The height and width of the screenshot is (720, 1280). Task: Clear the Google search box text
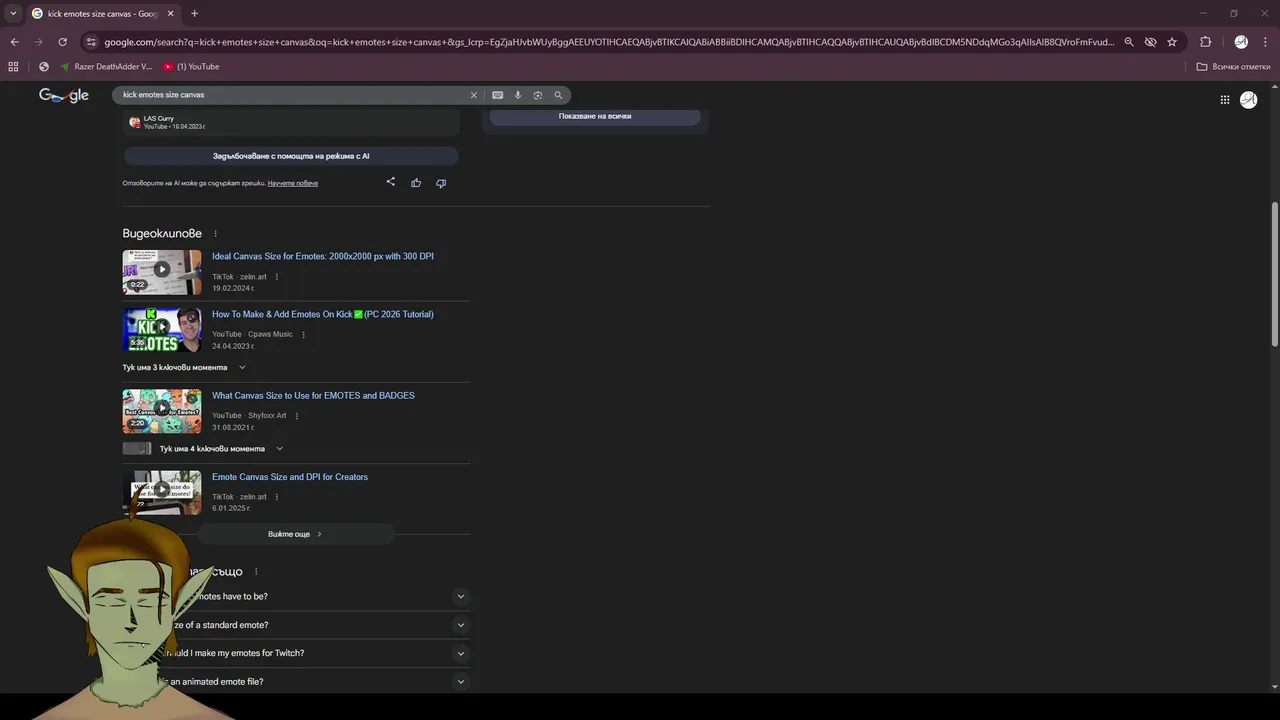(x=474, y=95)
